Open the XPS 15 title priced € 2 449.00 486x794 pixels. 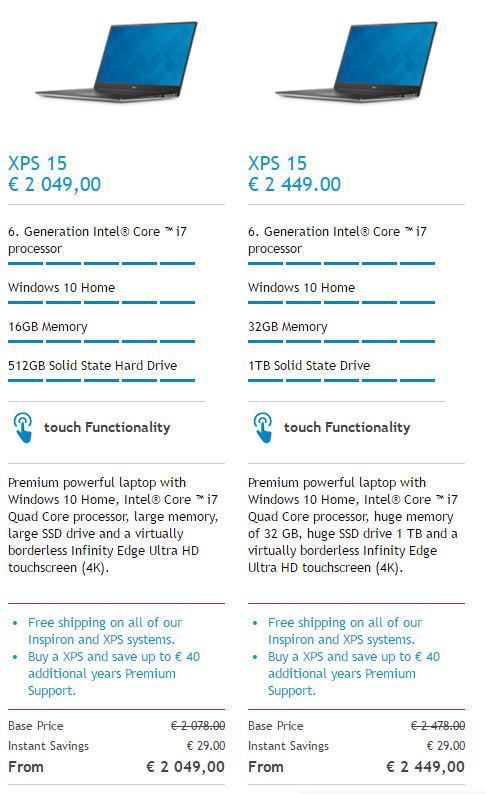pos(277,164)
